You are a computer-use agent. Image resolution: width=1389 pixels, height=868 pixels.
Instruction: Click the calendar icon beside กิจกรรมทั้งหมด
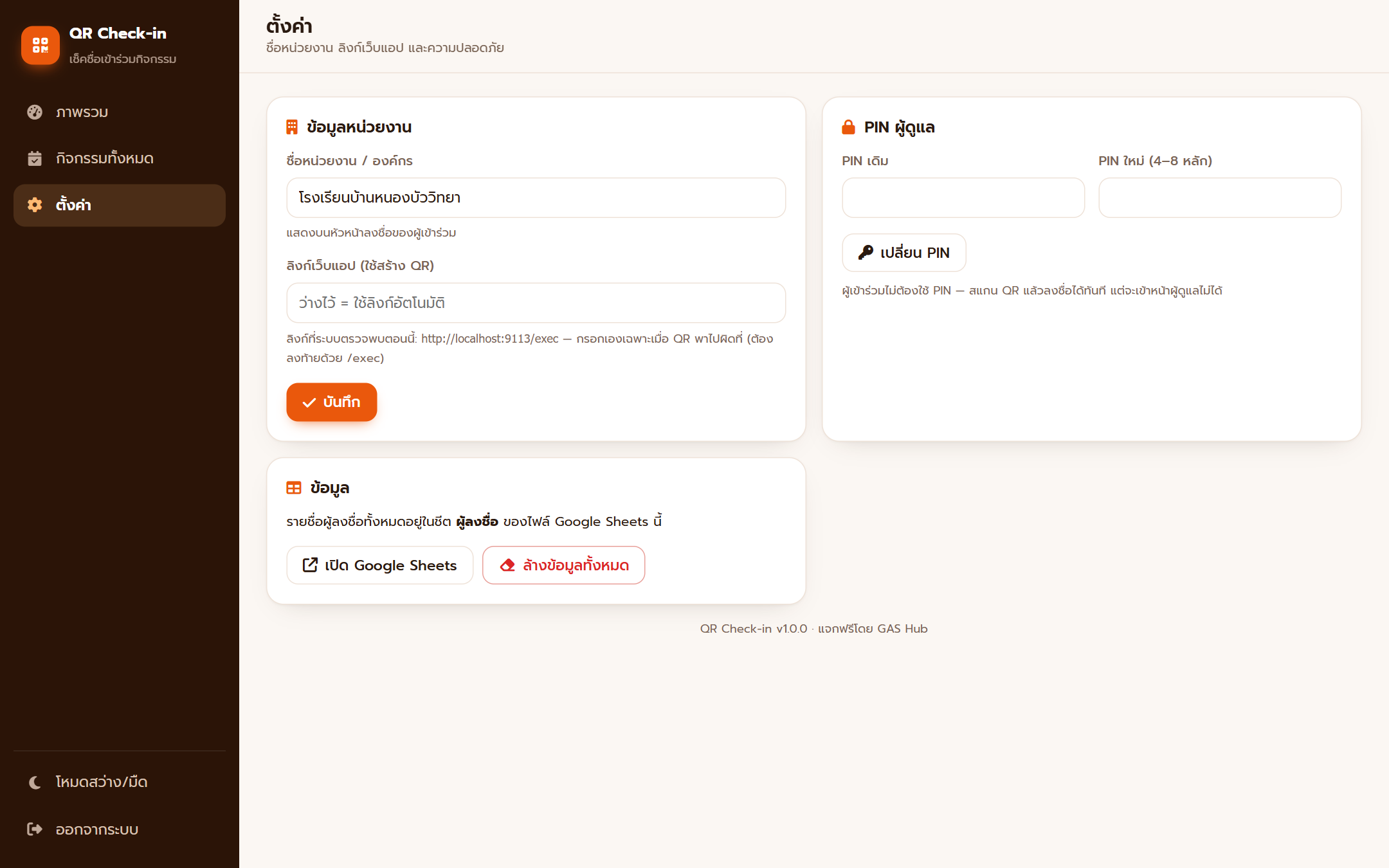click(35, 158)
